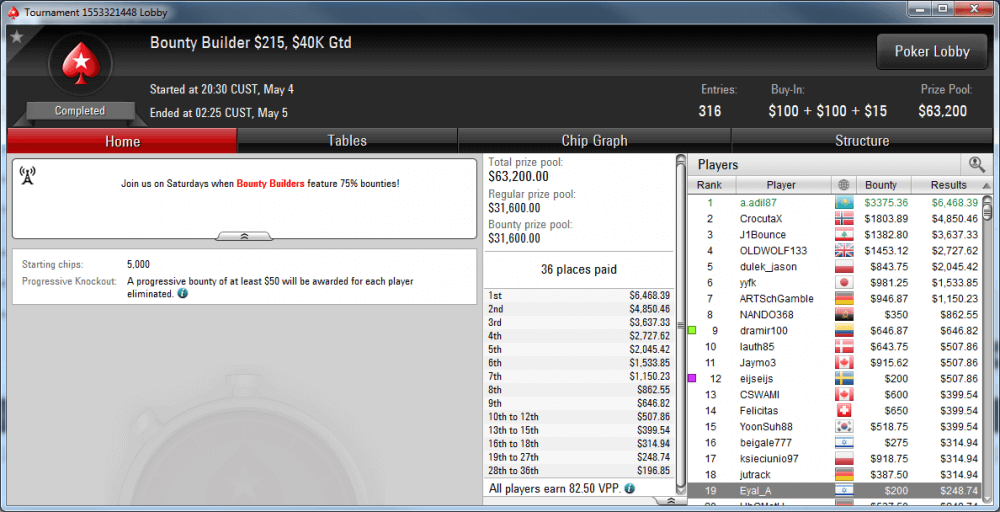1000x512 pixels.
Task: Click the PokerStars spade logo
Action: click(x=80, y=64)
